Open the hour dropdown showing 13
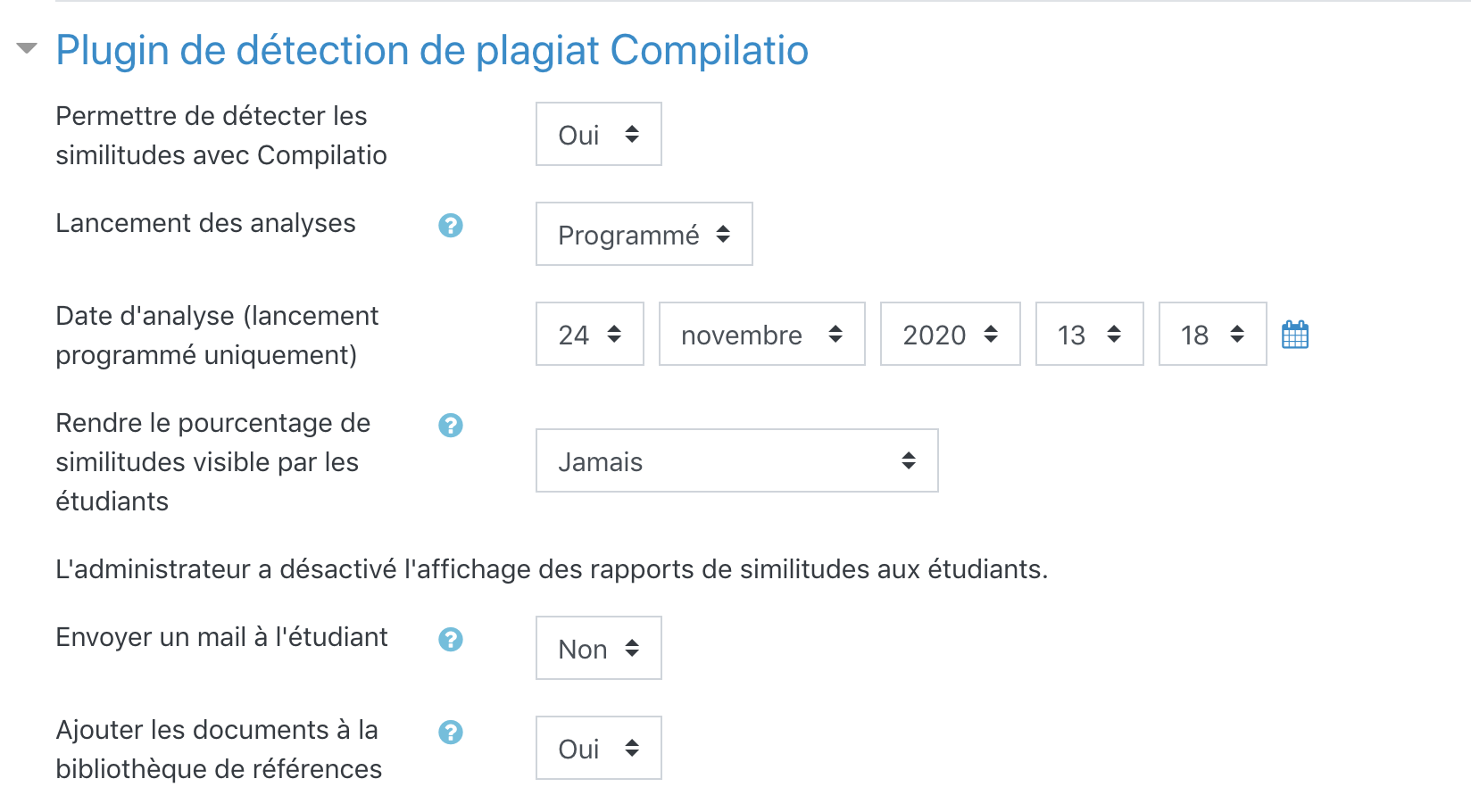 click(x=1089, y=335)
